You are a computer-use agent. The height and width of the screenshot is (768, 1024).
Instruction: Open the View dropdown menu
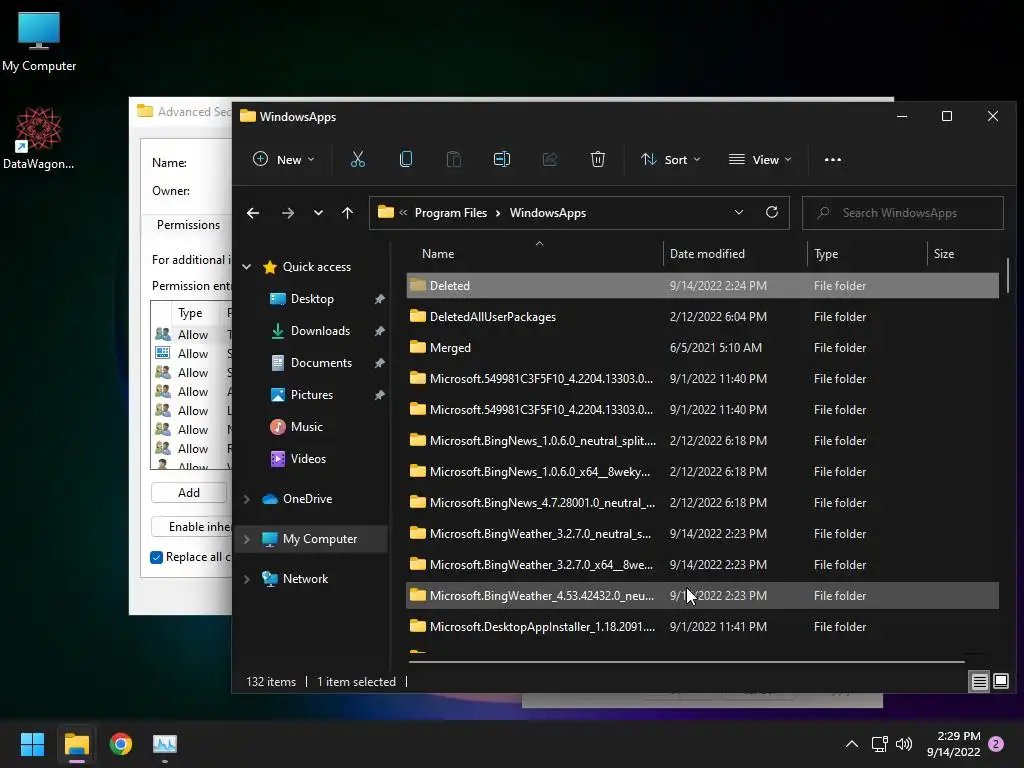pos(760,159)
